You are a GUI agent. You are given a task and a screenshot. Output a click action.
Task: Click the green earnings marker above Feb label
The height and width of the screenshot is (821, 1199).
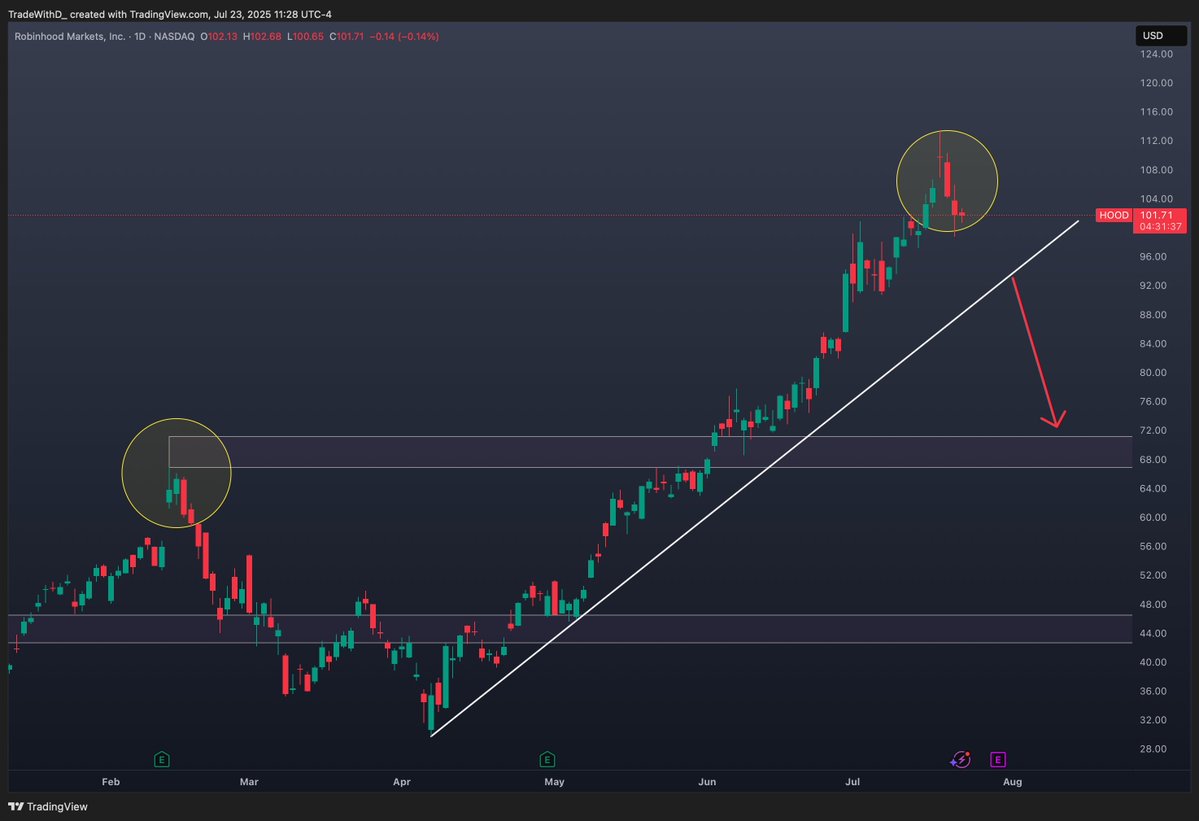(161, 759)
